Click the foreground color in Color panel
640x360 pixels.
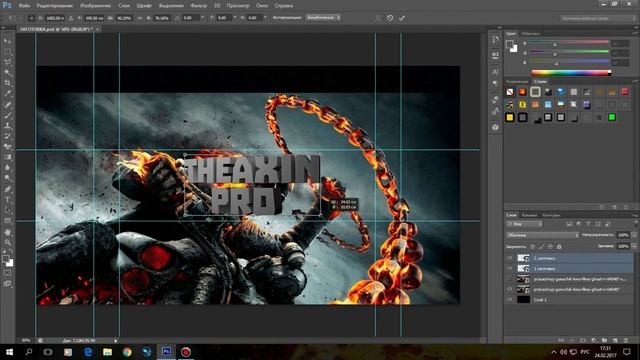(x=509, y=44)
